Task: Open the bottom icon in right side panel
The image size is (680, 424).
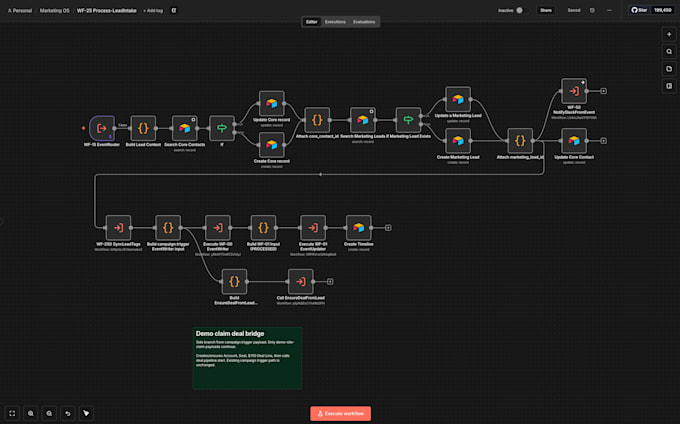Action: coord(669,86)
